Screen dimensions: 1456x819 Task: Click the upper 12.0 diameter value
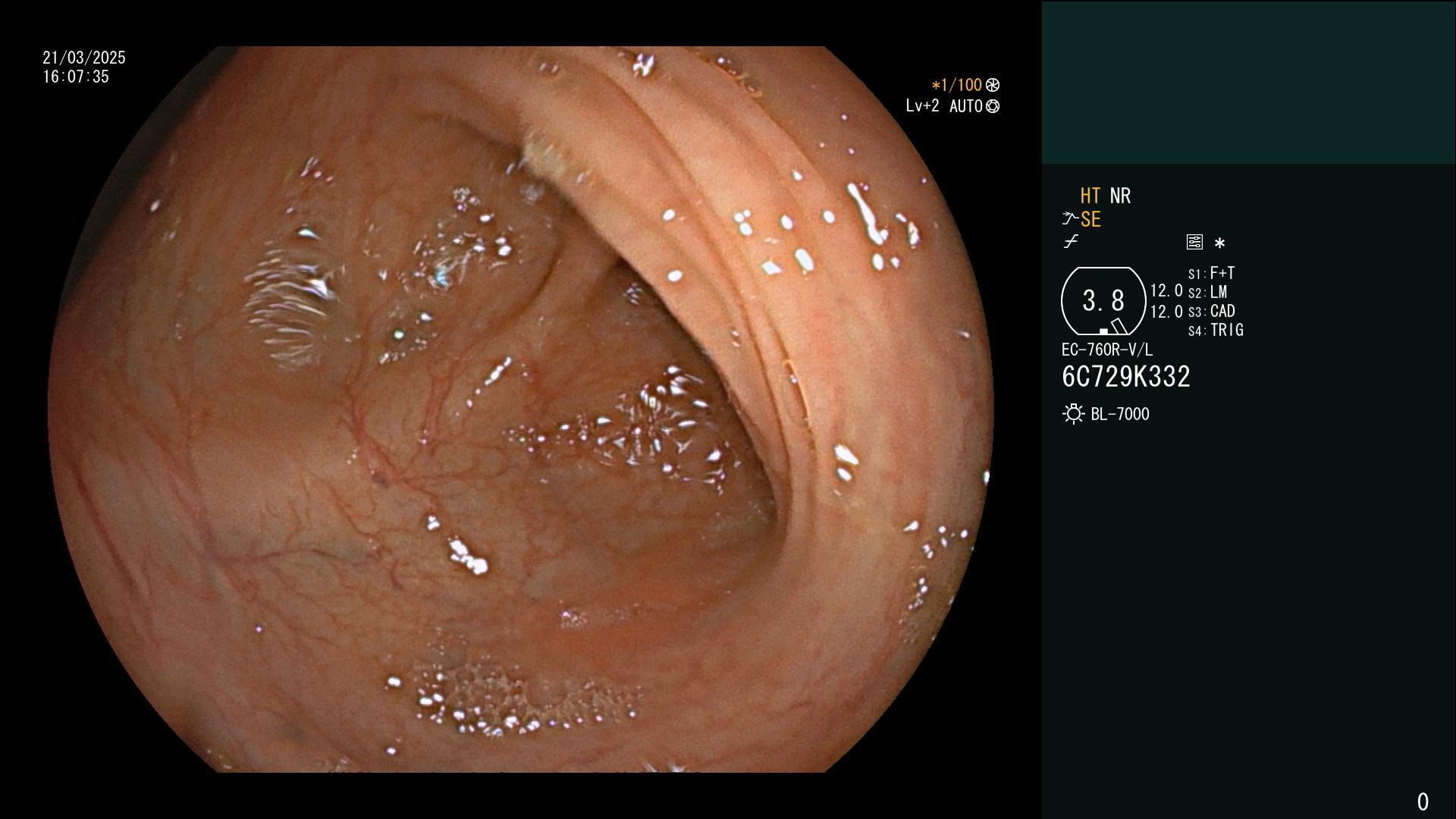coord(1166,290)
